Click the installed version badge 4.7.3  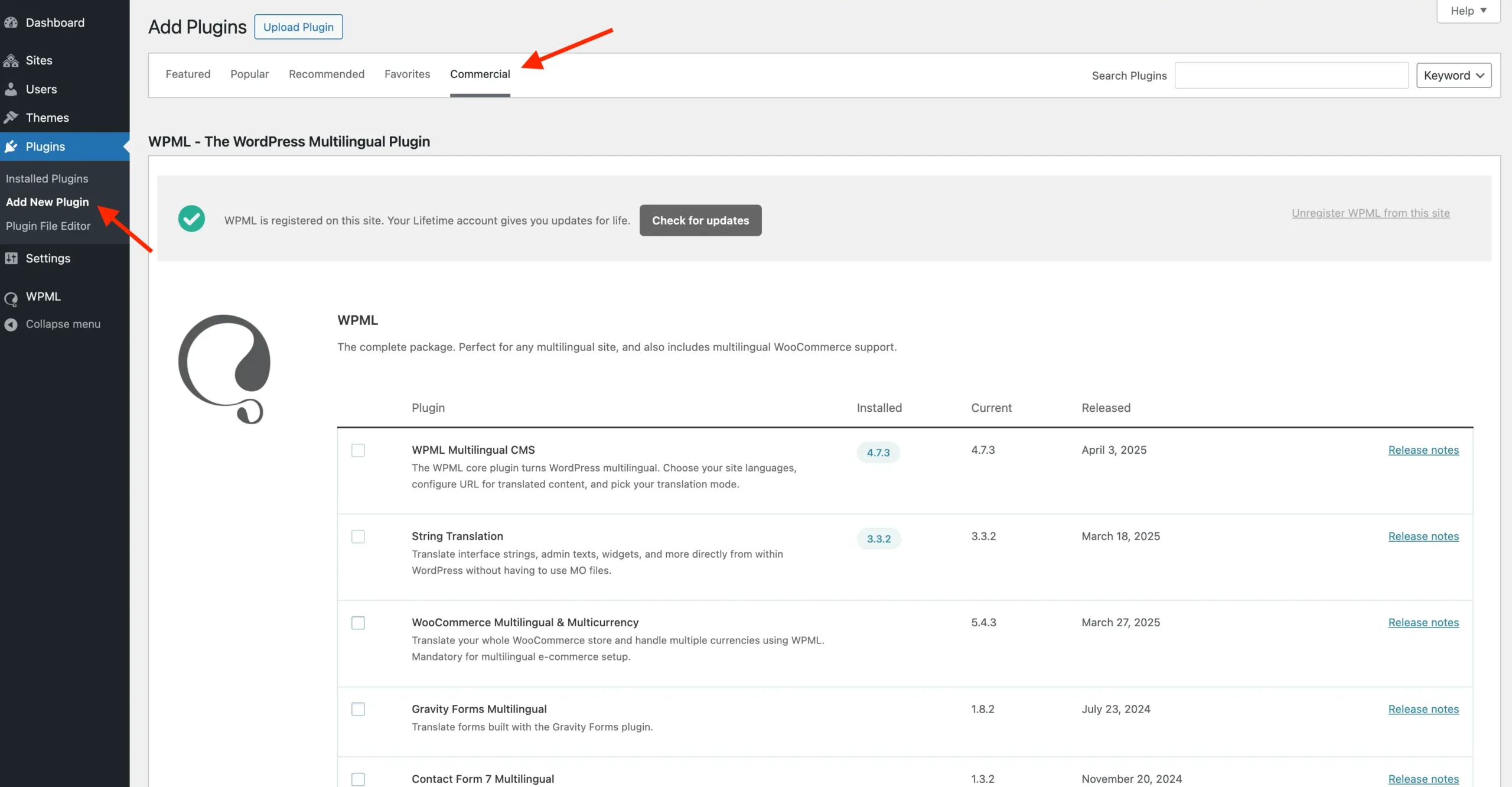point(878,453)
